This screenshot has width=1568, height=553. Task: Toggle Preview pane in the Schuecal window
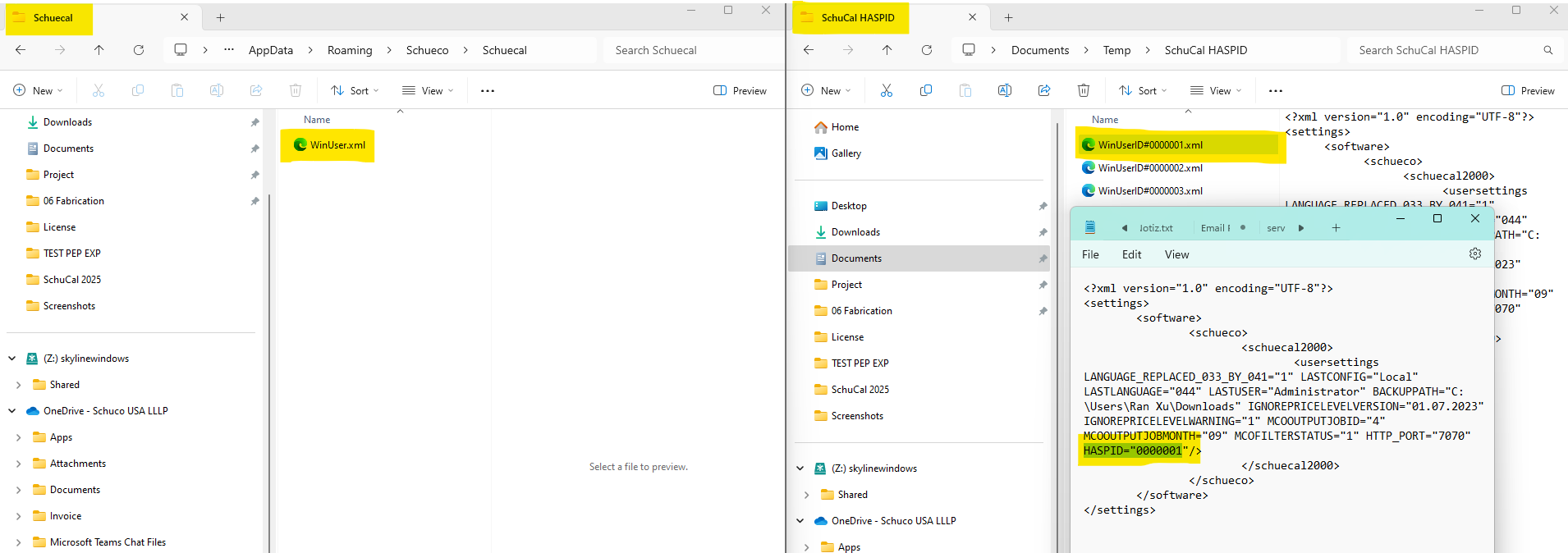[740, 90]
